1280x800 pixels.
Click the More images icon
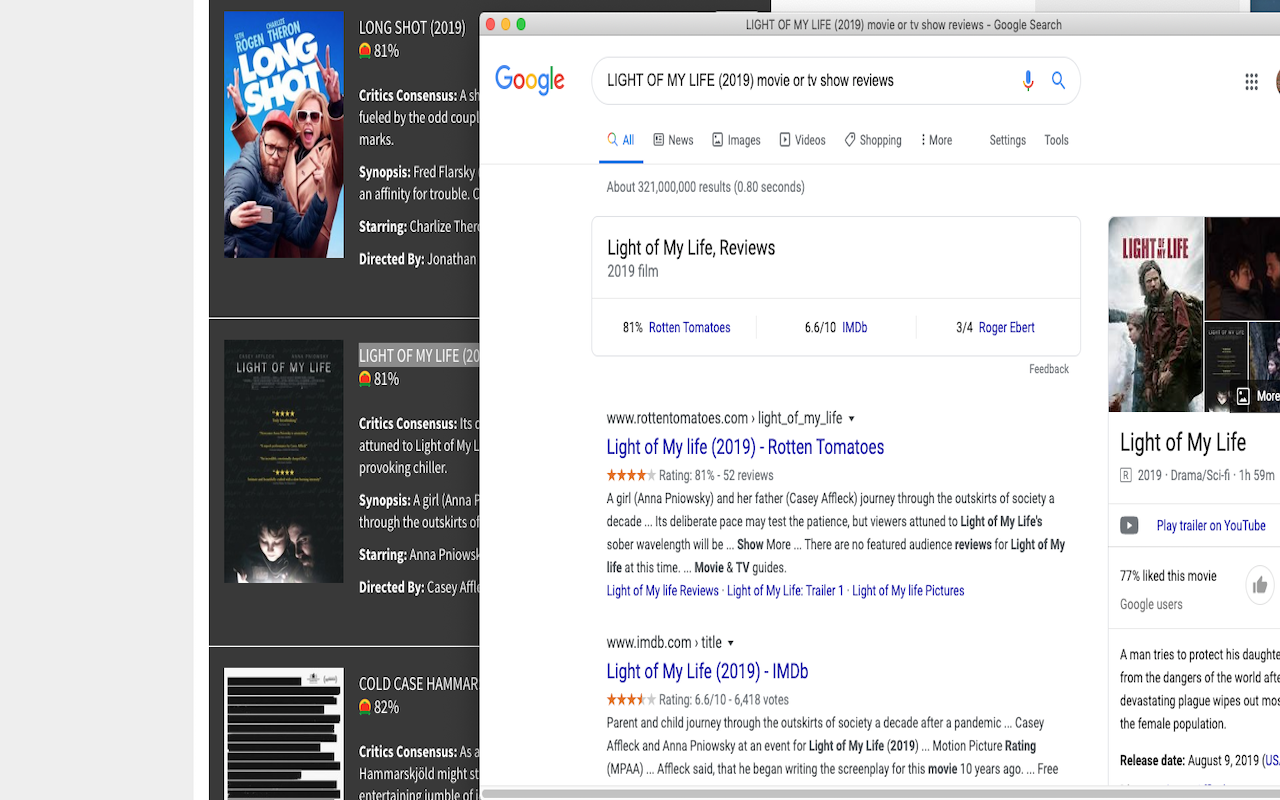[x=1243, y=396]
